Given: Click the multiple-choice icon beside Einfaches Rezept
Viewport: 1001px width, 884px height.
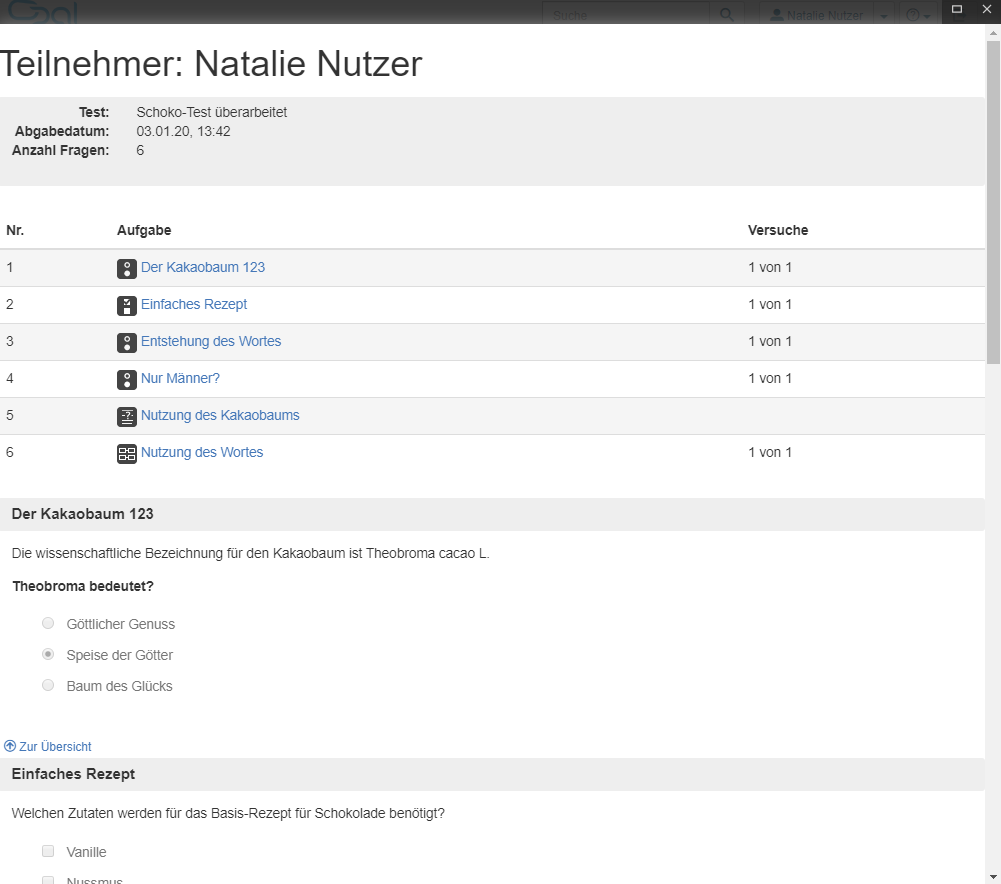Looking at the screenshot, I should [126, 305].
